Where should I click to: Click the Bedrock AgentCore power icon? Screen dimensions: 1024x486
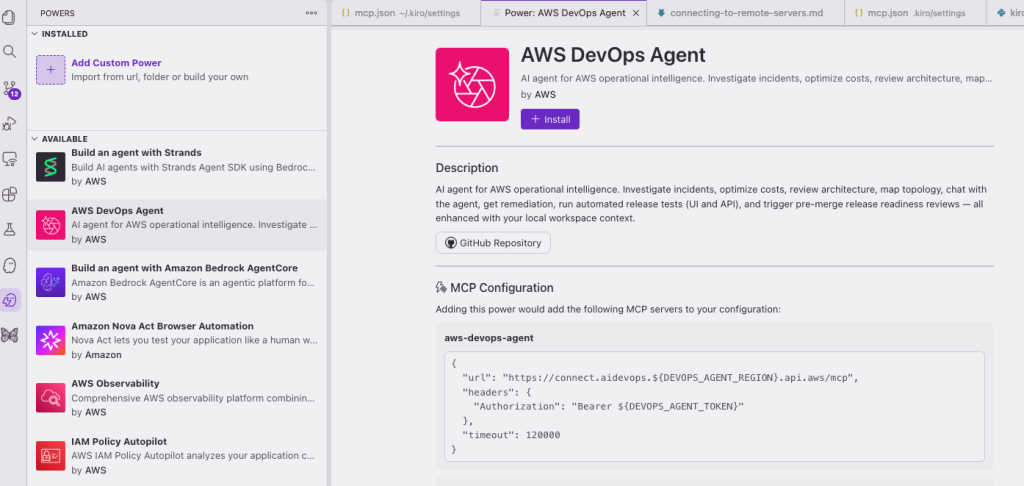coord(51,282)
